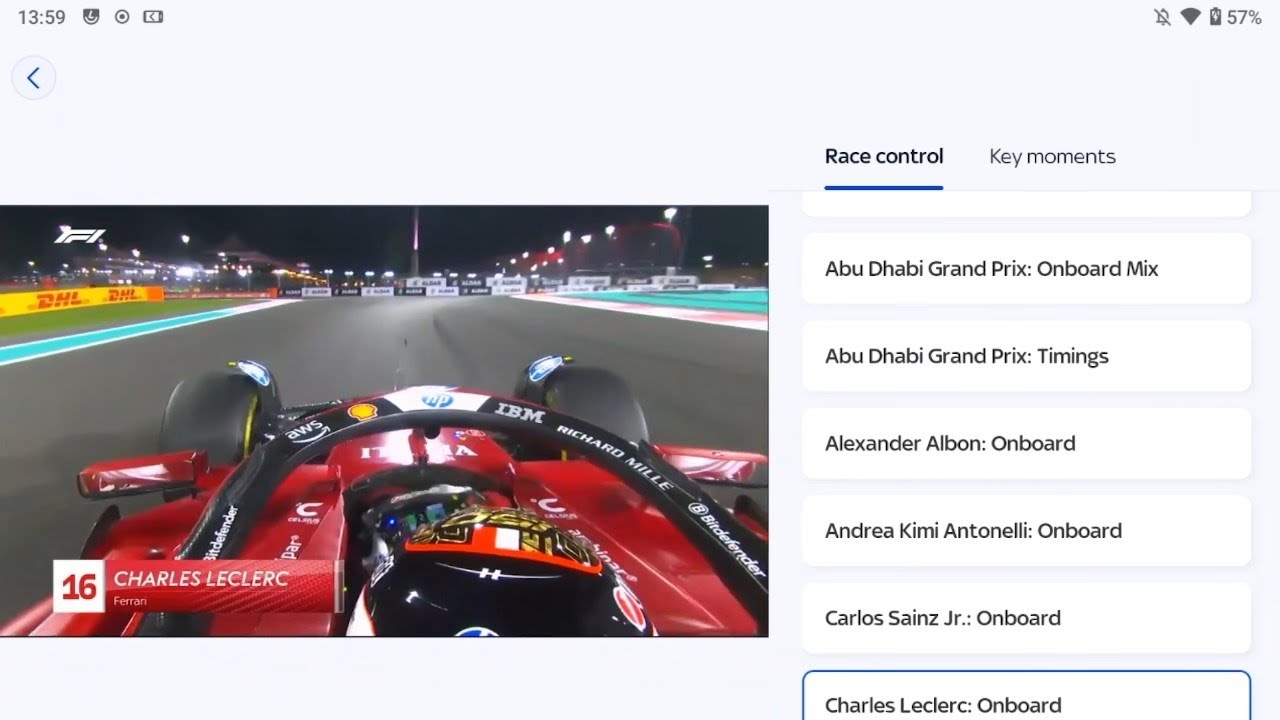Tap the battery charging icon

[x=1215, y=17]
